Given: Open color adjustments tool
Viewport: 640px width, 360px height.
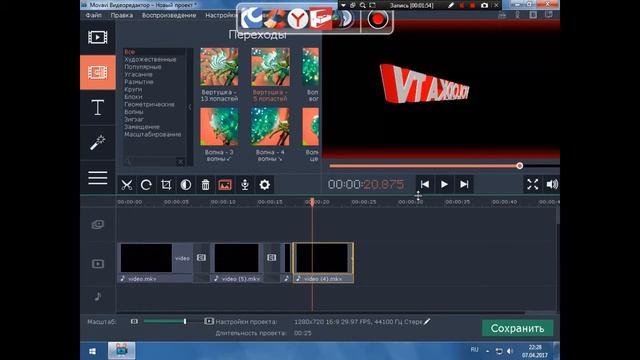Looking at the screenshot, I should tap(186, 185).
